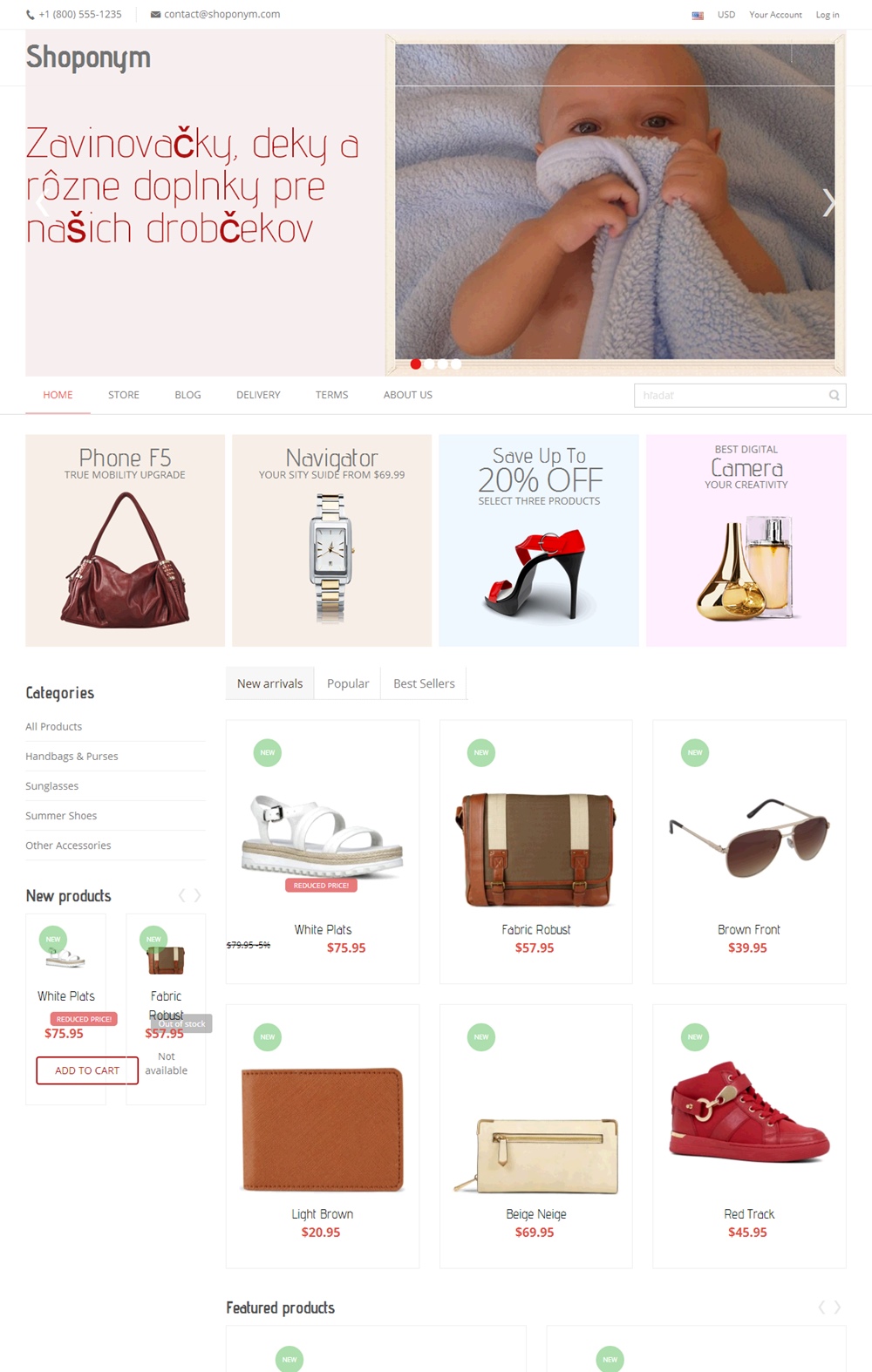Open the Log in link
This screenshot has width=872, height=1372.
point(828,15)
